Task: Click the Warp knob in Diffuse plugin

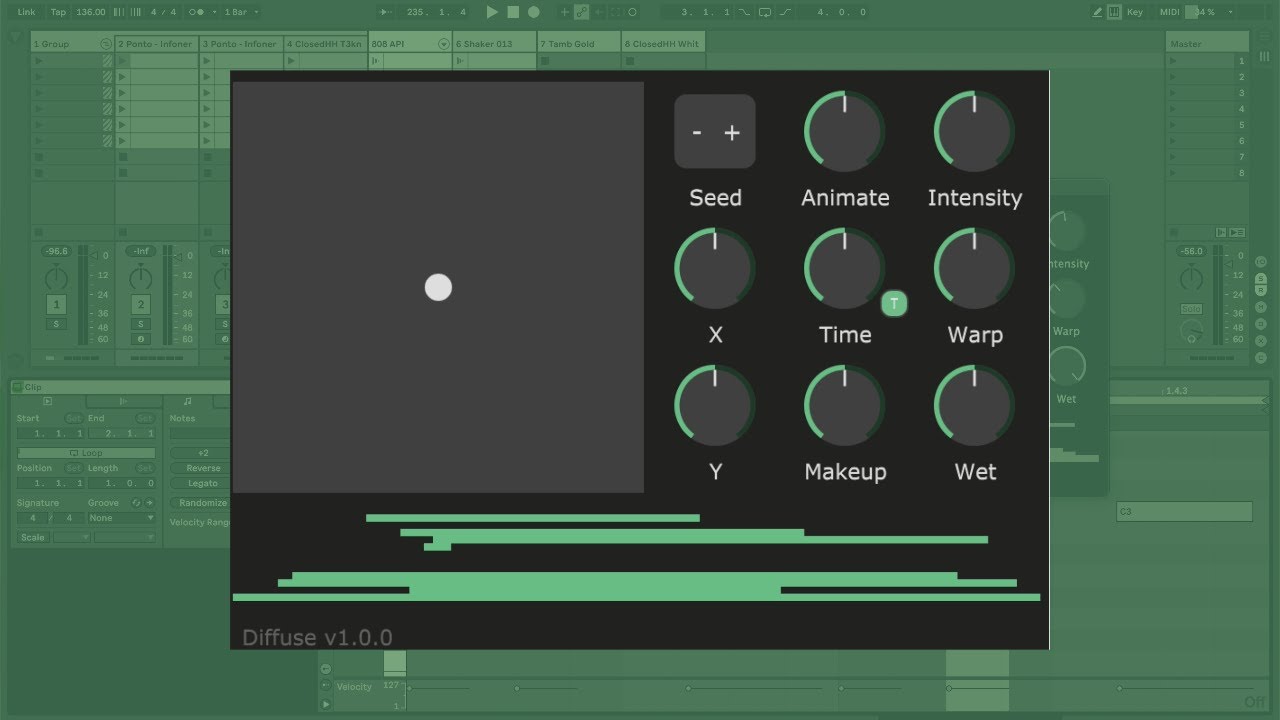Action: (x=975, y=268)
